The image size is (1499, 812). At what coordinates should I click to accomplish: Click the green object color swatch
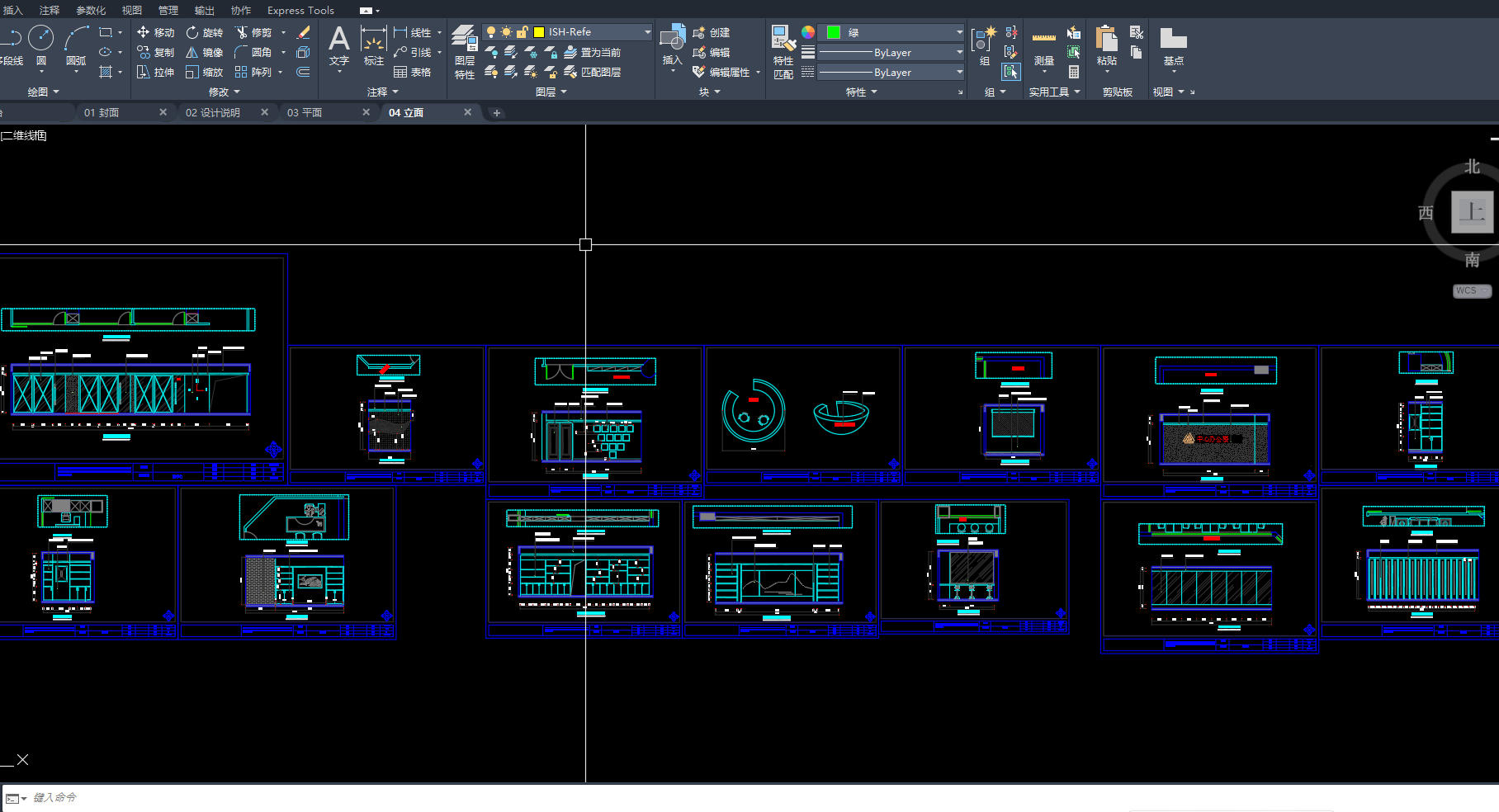[834, 32]
